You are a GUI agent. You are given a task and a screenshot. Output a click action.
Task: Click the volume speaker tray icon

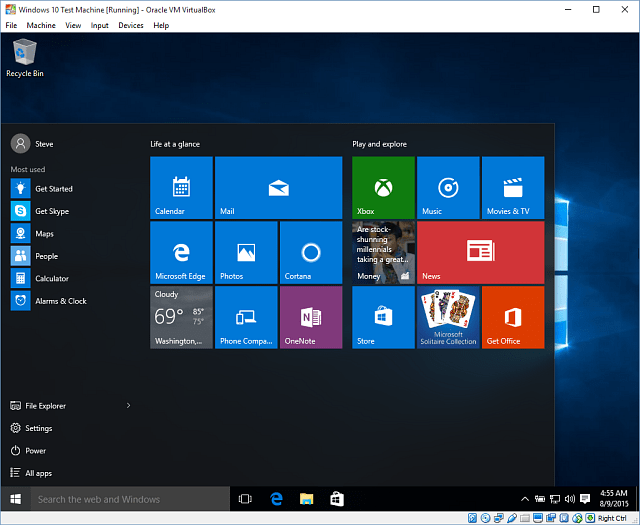570,499
